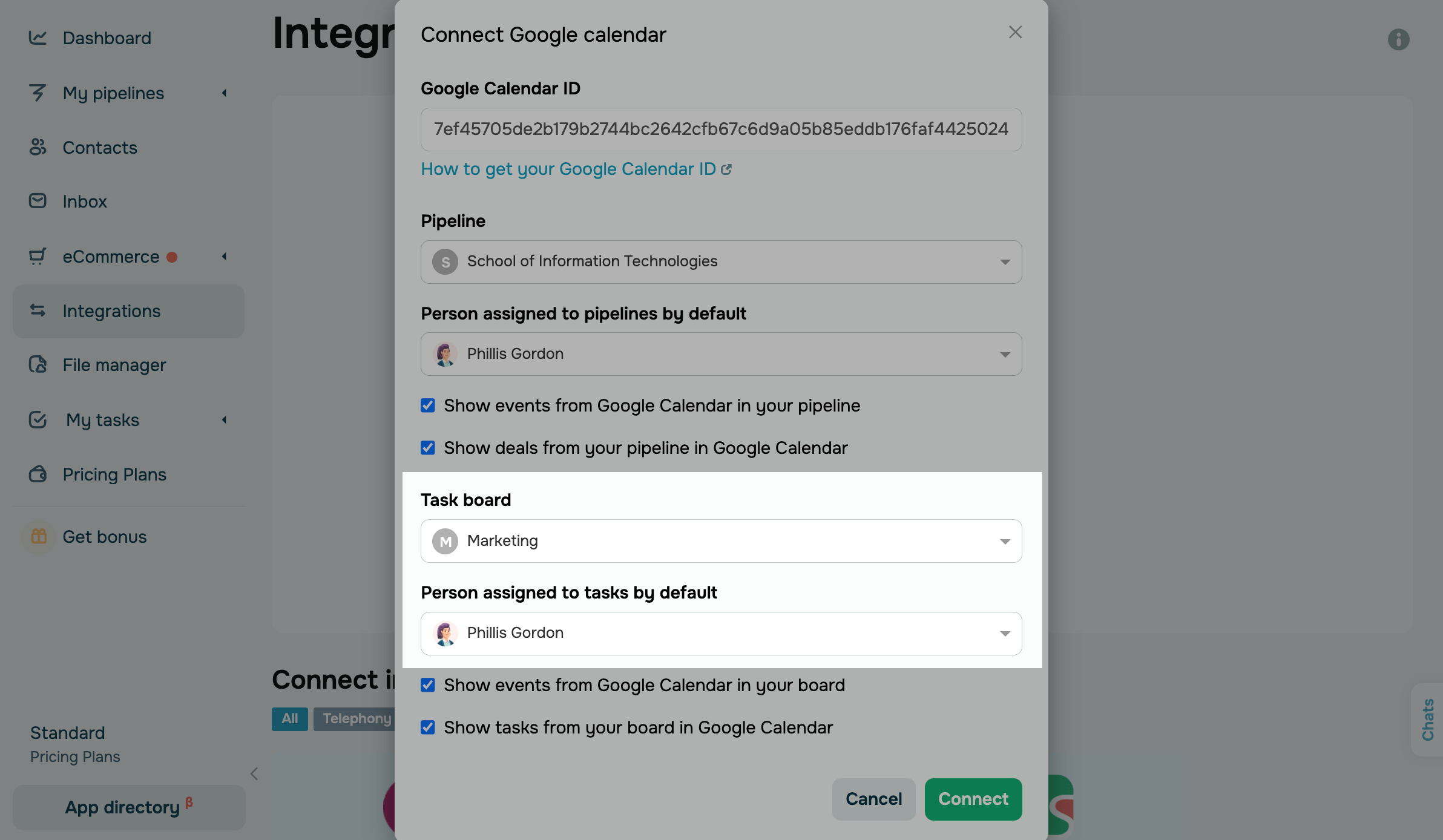Toggle Show deals from pipeline in Google Calendar
The width and height of the screenshot is (1443, 840).
(x=428, y=448)
